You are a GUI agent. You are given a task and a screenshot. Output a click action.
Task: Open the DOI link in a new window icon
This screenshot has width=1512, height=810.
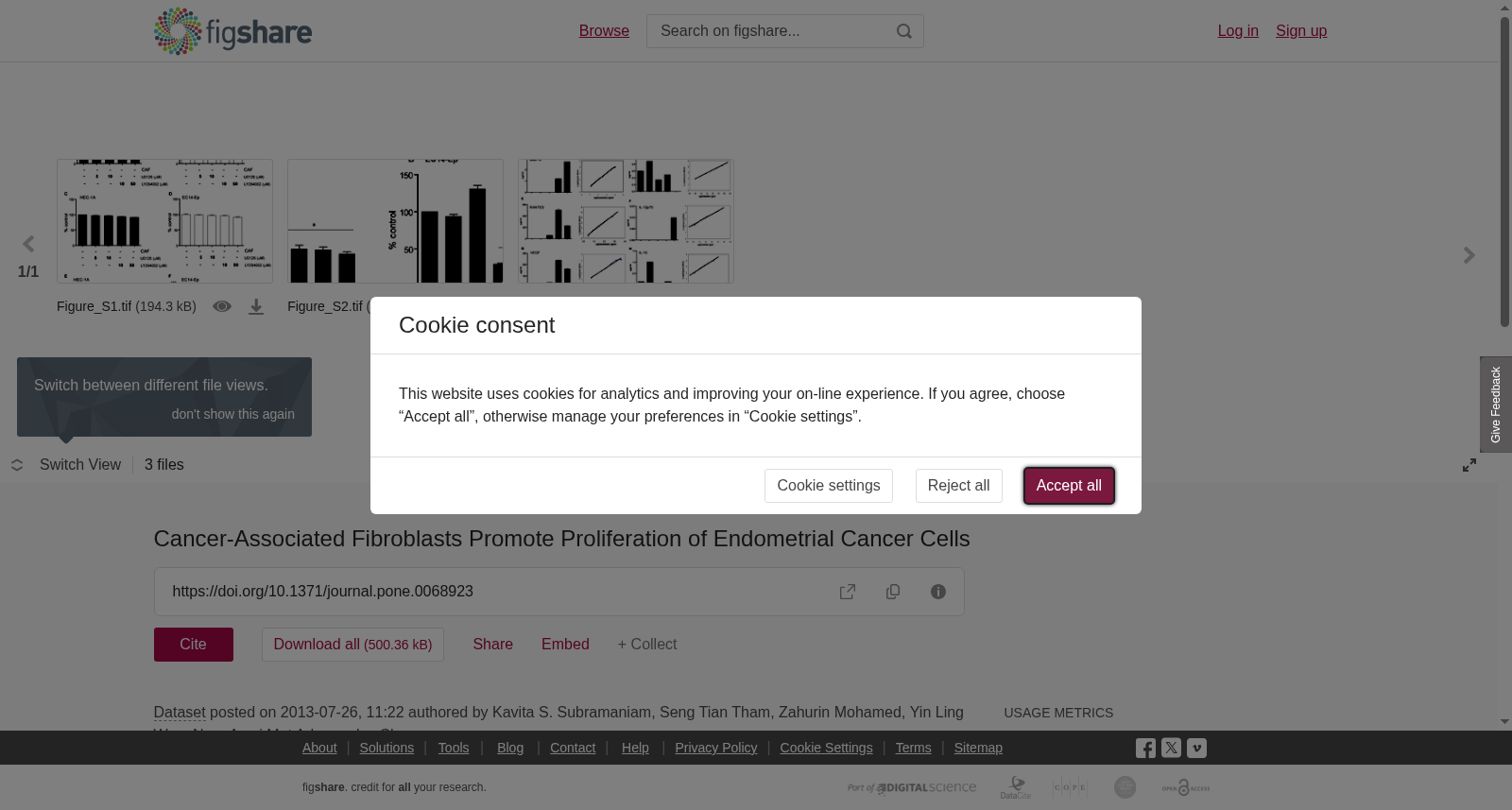[848, 592]
